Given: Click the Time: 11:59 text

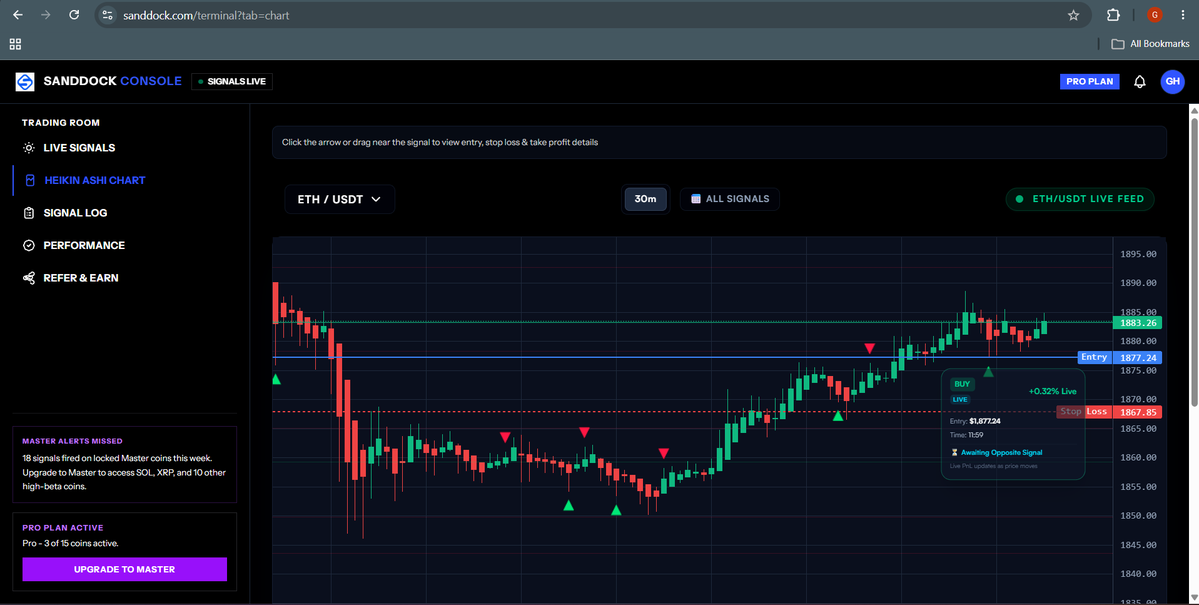Looking at the screenshot, I should coord(965,434).
